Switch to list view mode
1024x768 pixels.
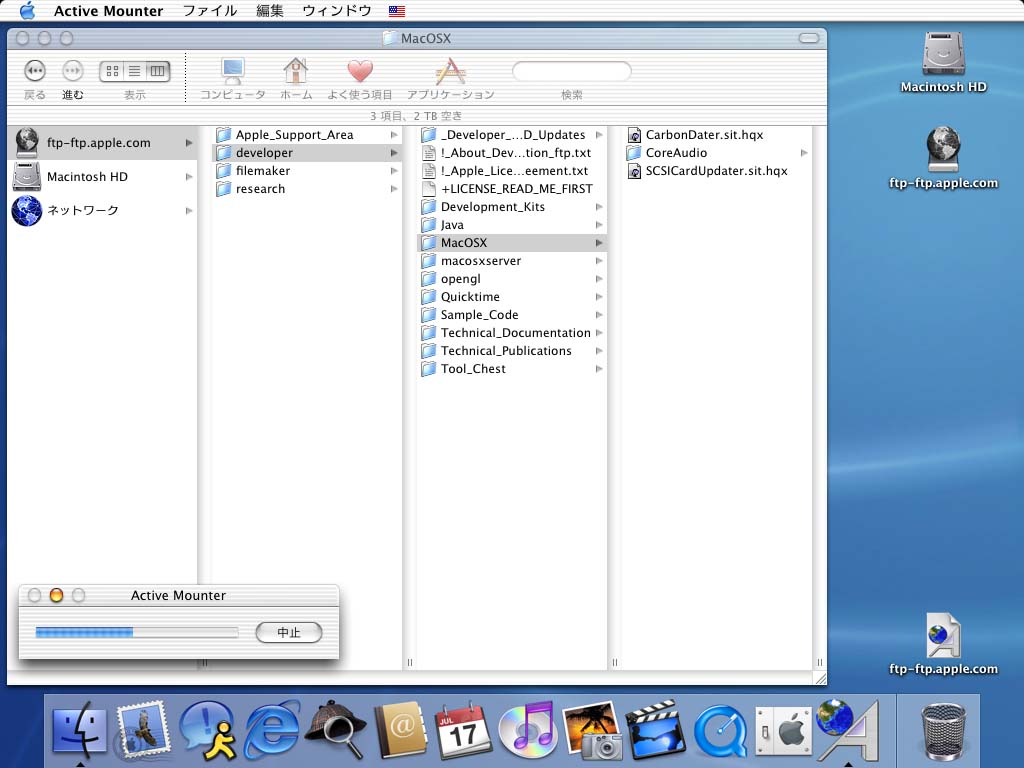tap(135, 71)
